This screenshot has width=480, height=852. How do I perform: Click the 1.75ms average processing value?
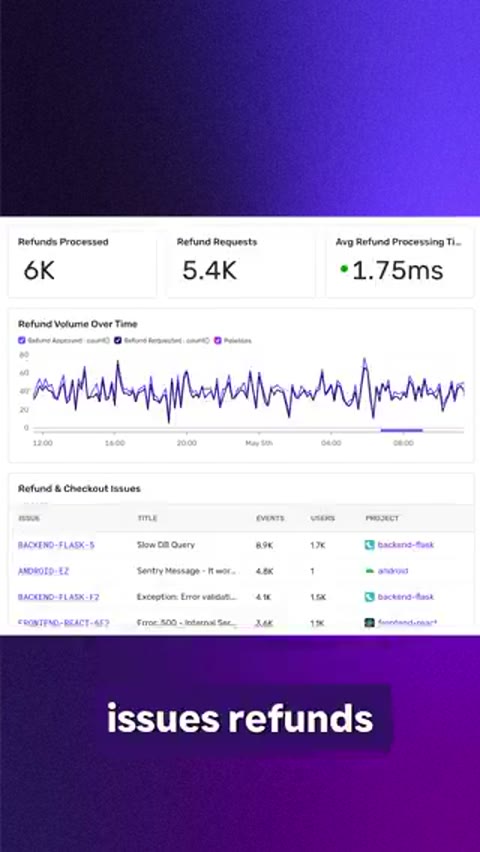(398, 271)
